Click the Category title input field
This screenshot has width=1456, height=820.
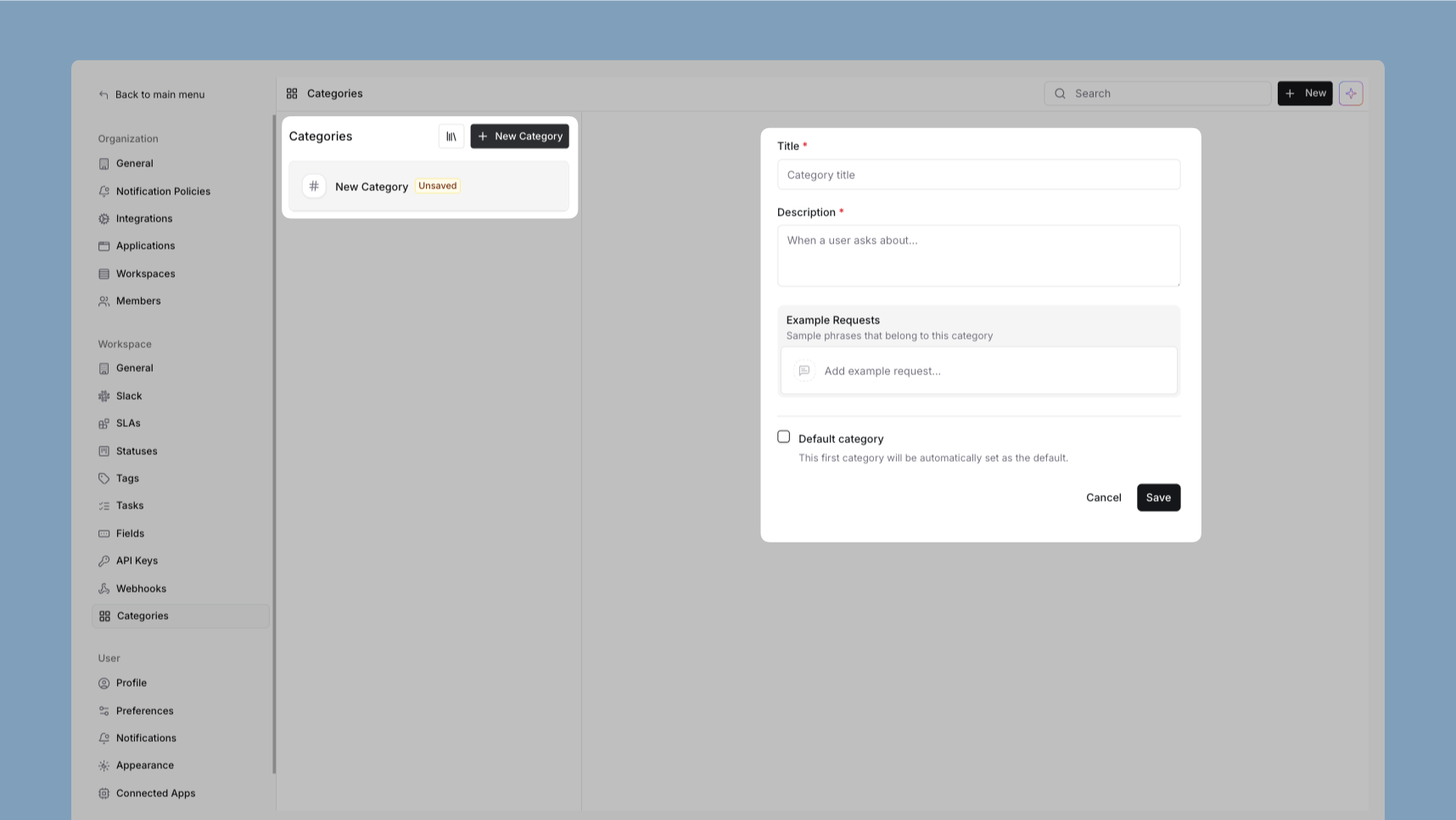click(978, 175)
